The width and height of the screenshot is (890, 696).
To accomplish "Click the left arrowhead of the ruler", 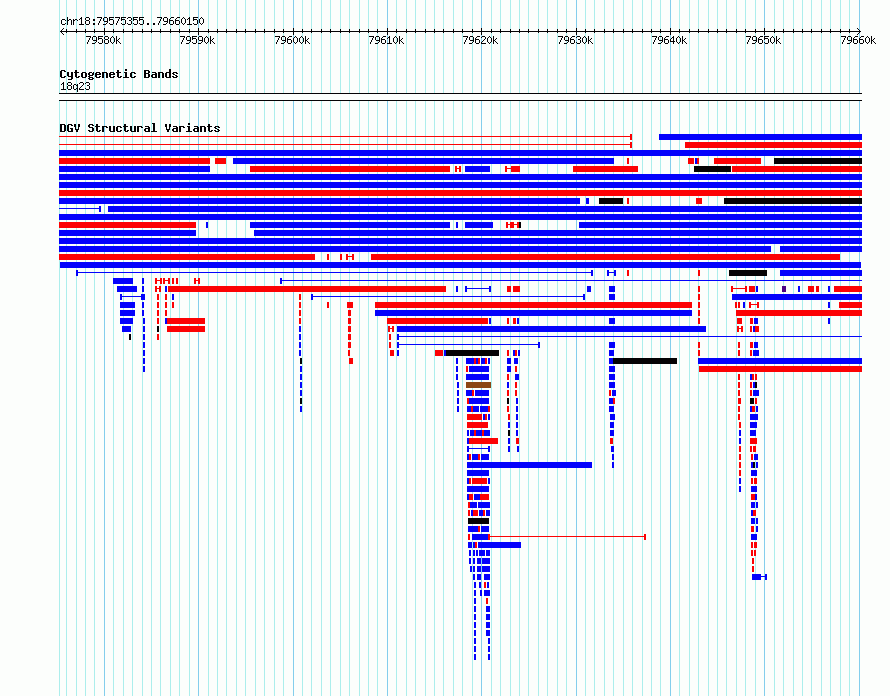I will 62,31.
